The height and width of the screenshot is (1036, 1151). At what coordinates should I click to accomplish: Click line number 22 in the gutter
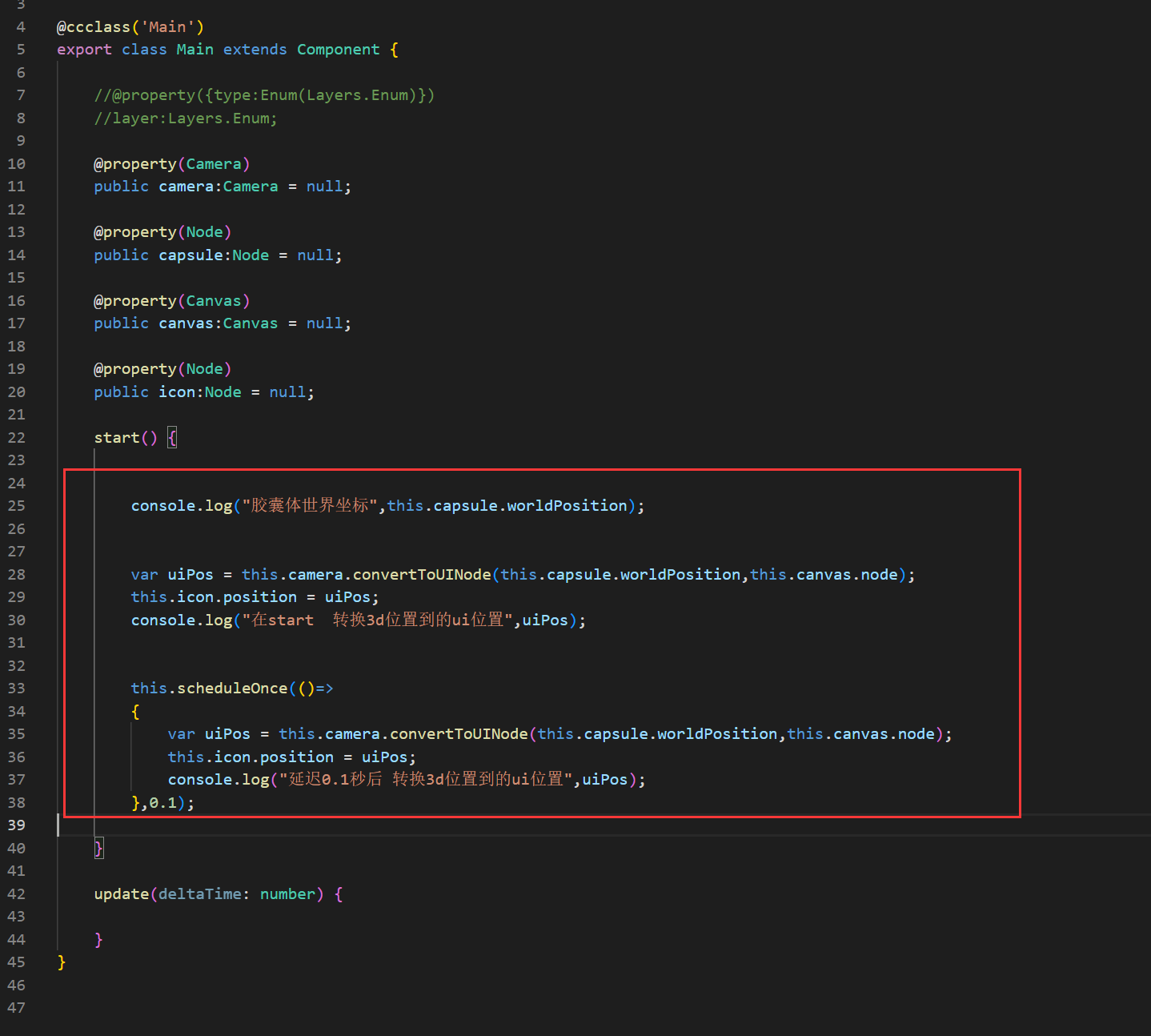point(16,438)
